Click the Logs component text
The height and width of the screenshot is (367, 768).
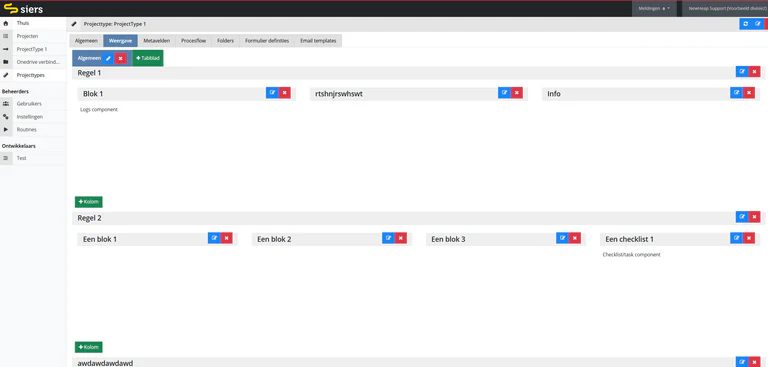coord(99,109)
